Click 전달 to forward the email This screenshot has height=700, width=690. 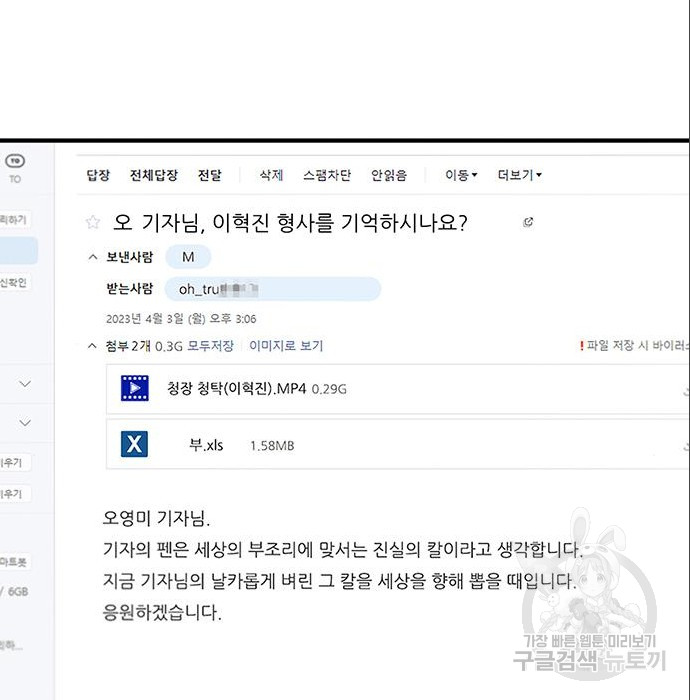209,175
